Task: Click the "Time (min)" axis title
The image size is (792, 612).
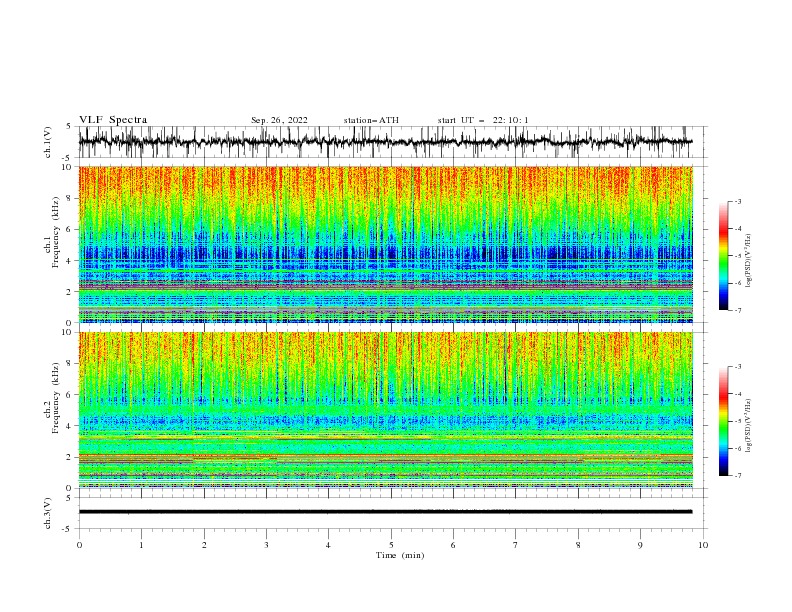Action: (x=400, y=555)
